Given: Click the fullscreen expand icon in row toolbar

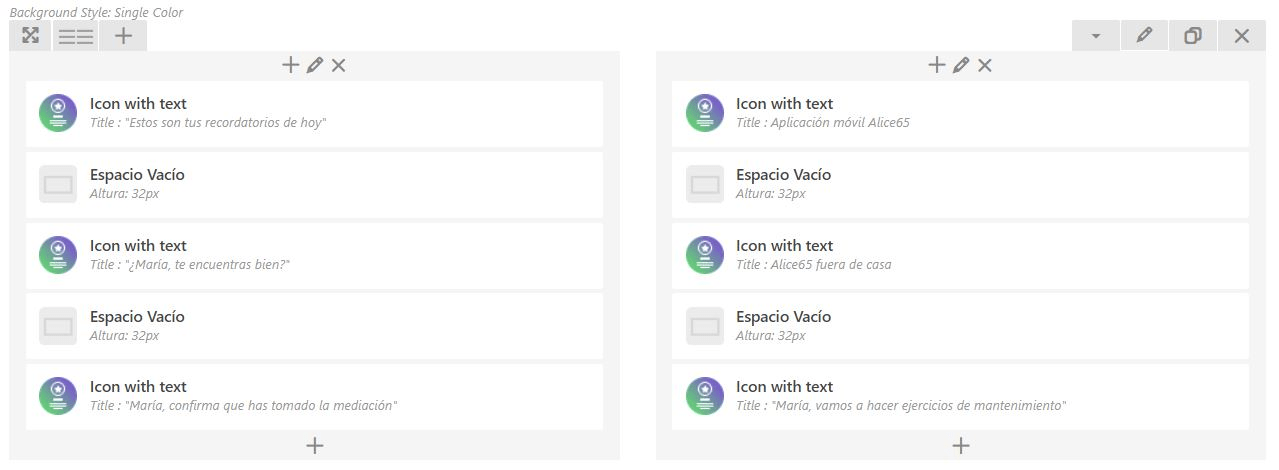Looking at the screenshot, I should click(30, 36).
